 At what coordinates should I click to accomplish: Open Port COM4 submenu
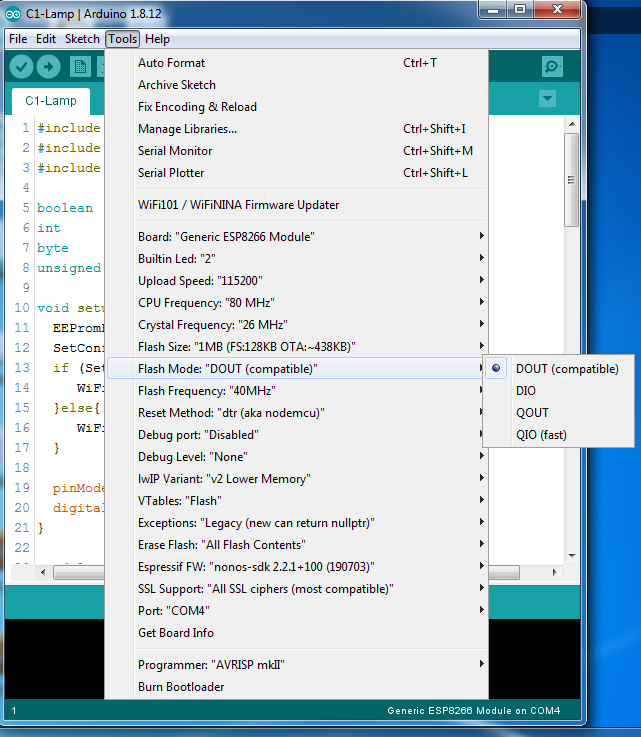point(297,611)
